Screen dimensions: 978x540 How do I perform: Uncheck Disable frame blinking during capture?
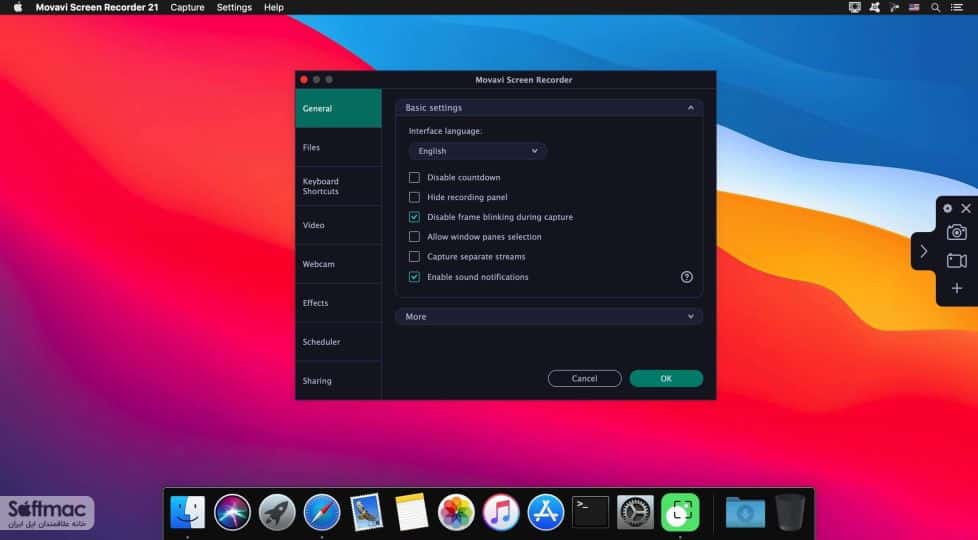coord(414,217)
